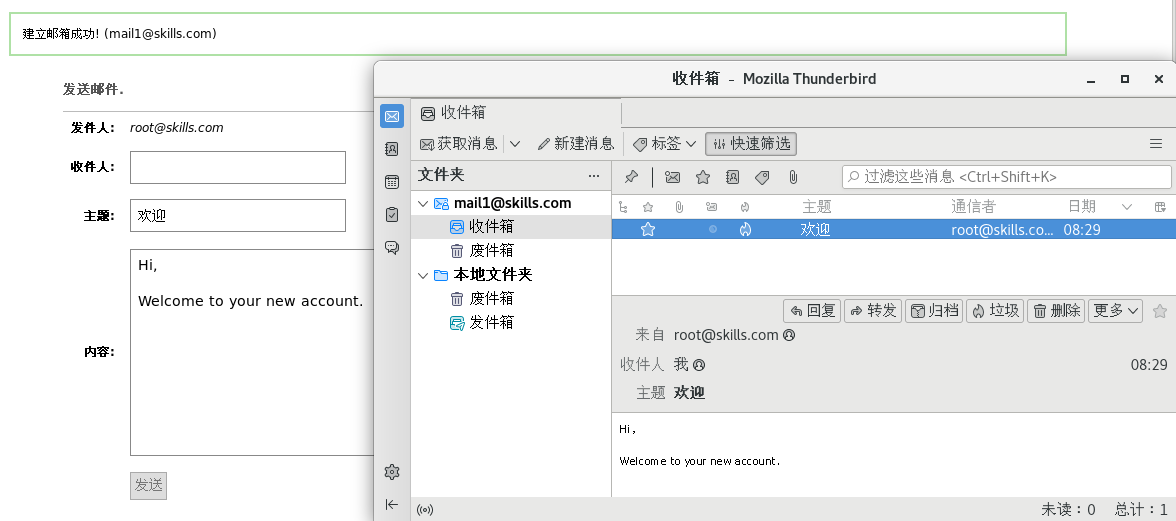1176x521 pixels.
Task: Select the 发件箱 folder
Action: pos(511,322)
